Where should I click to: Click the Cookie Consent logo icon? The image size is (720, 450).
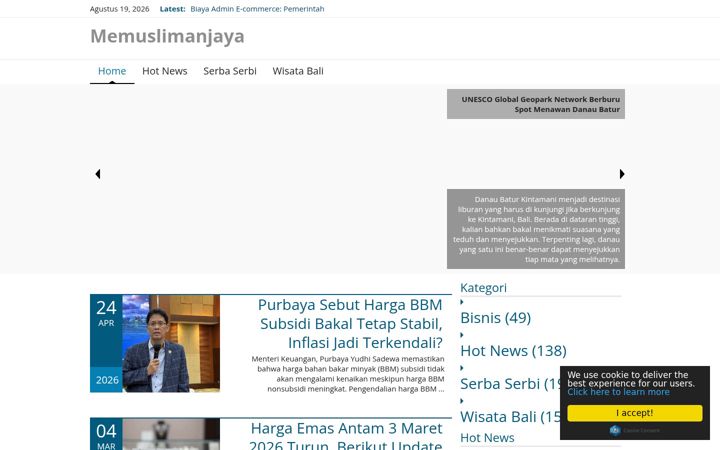(615, 430)
